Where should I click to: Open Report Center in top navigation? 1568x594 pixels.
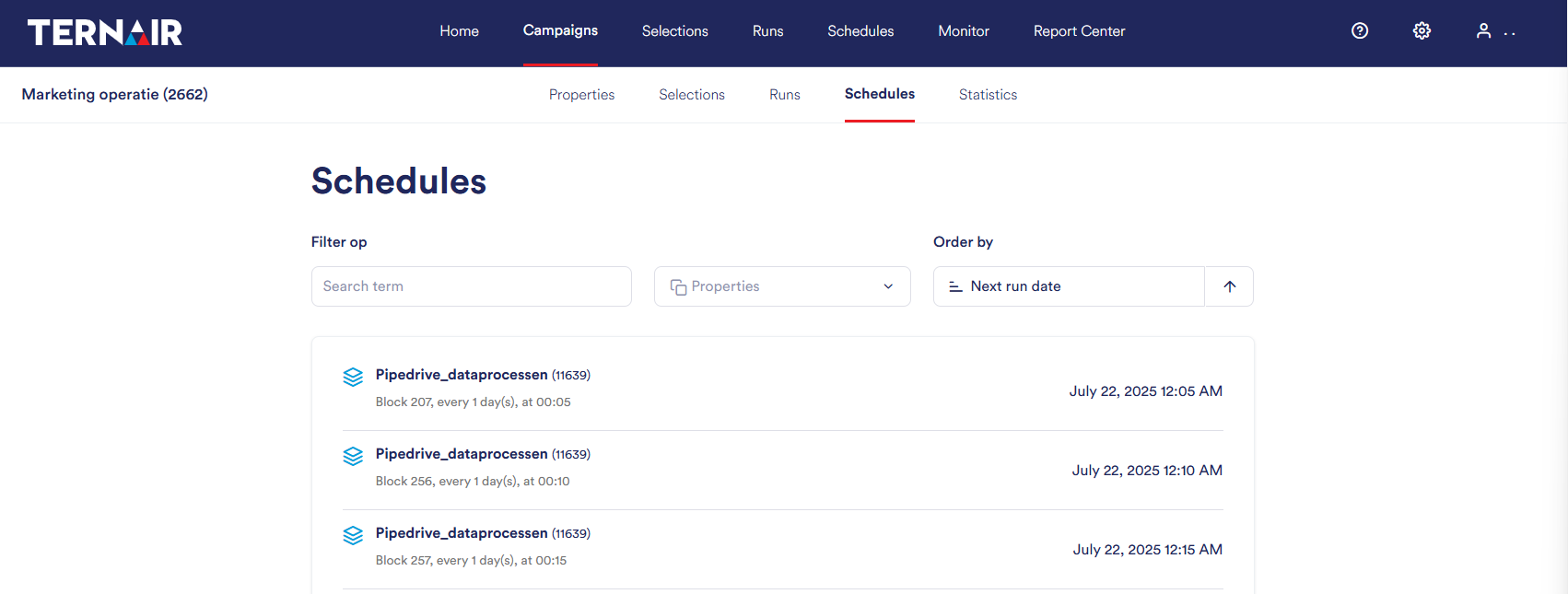[1079, 31]
